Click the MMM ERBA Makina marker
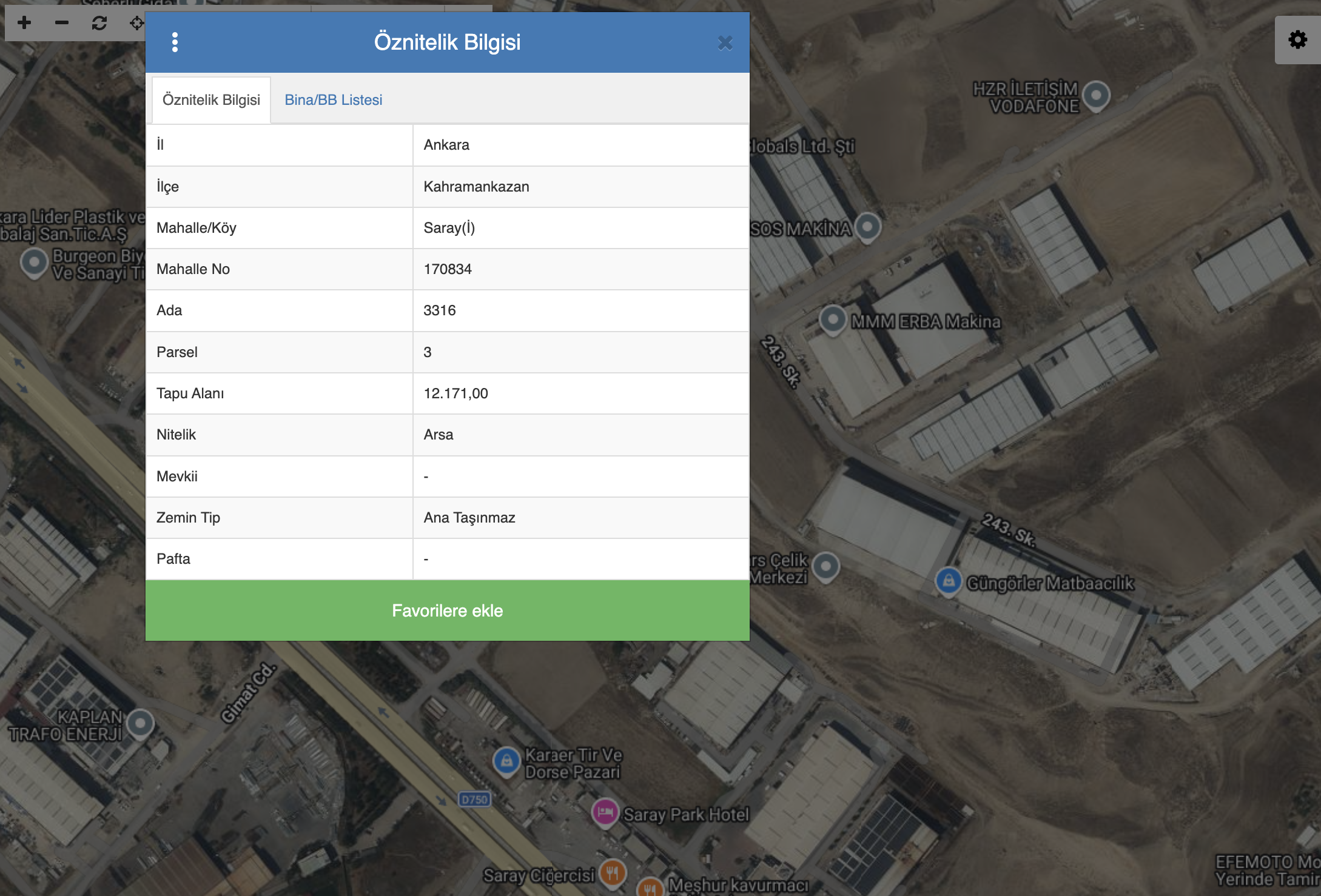The width and height of the screenshot is (1321, 896). [x=833, y=318]
